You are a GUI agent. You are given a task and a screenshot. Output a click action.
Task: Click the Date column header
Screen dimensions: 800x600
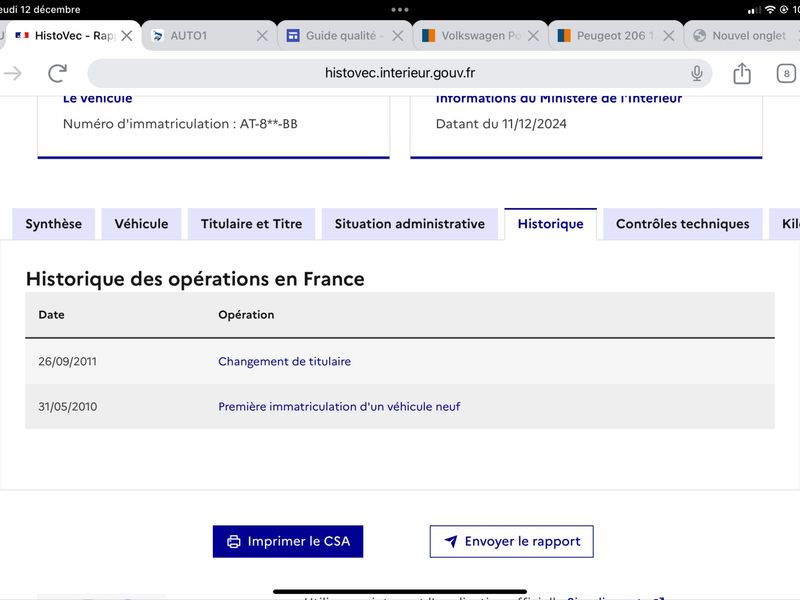52,315
